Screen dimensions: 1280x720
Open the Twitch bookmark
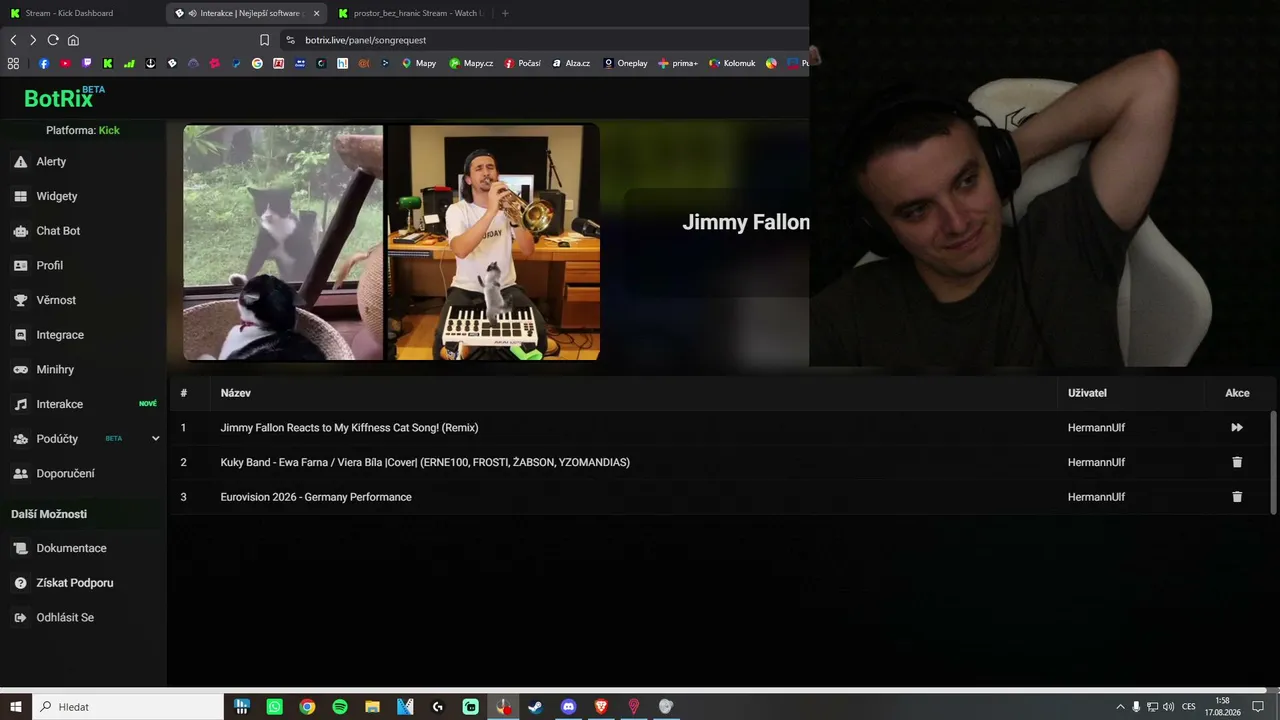tap(86, 63)
